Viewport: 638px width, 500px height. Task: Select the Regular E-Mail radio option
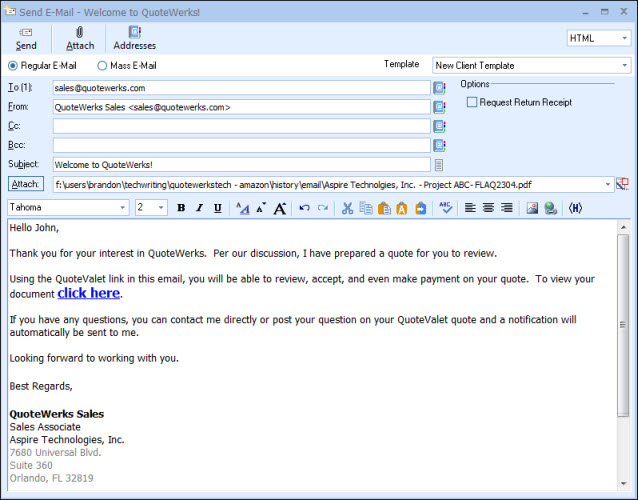click(x=13, y=66)
